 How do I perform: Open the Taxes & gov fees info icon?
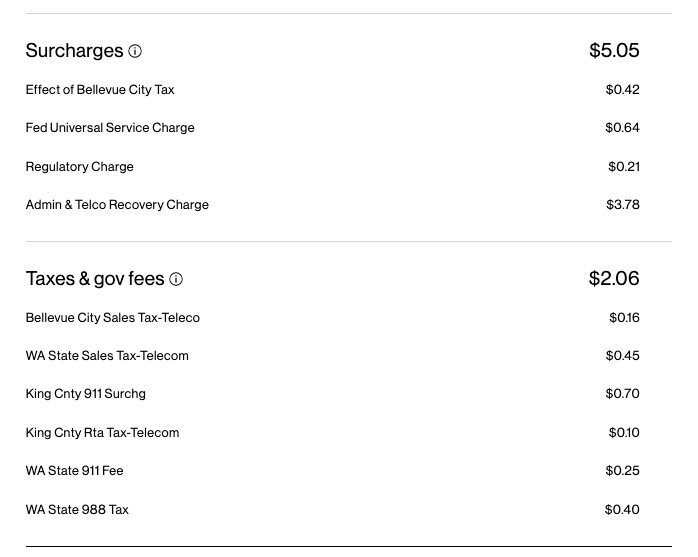point(176,280)
